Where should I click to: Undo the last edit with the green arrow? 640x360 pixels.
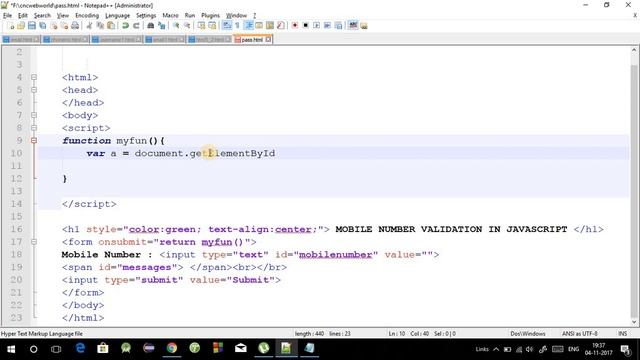pos(125,25)
